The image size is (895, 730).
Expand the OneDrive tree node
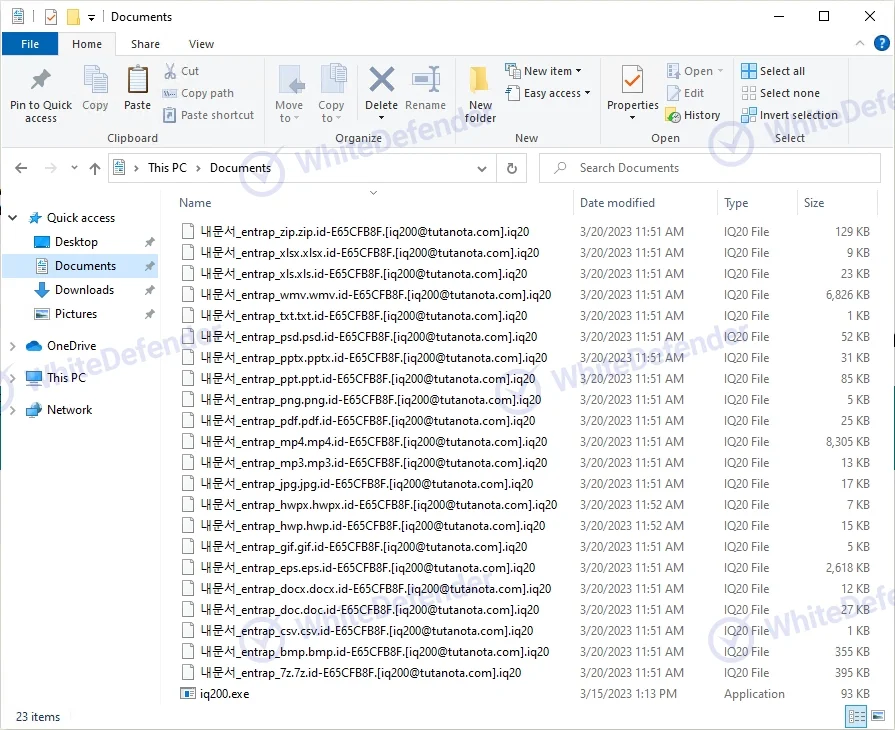point(13,346)
